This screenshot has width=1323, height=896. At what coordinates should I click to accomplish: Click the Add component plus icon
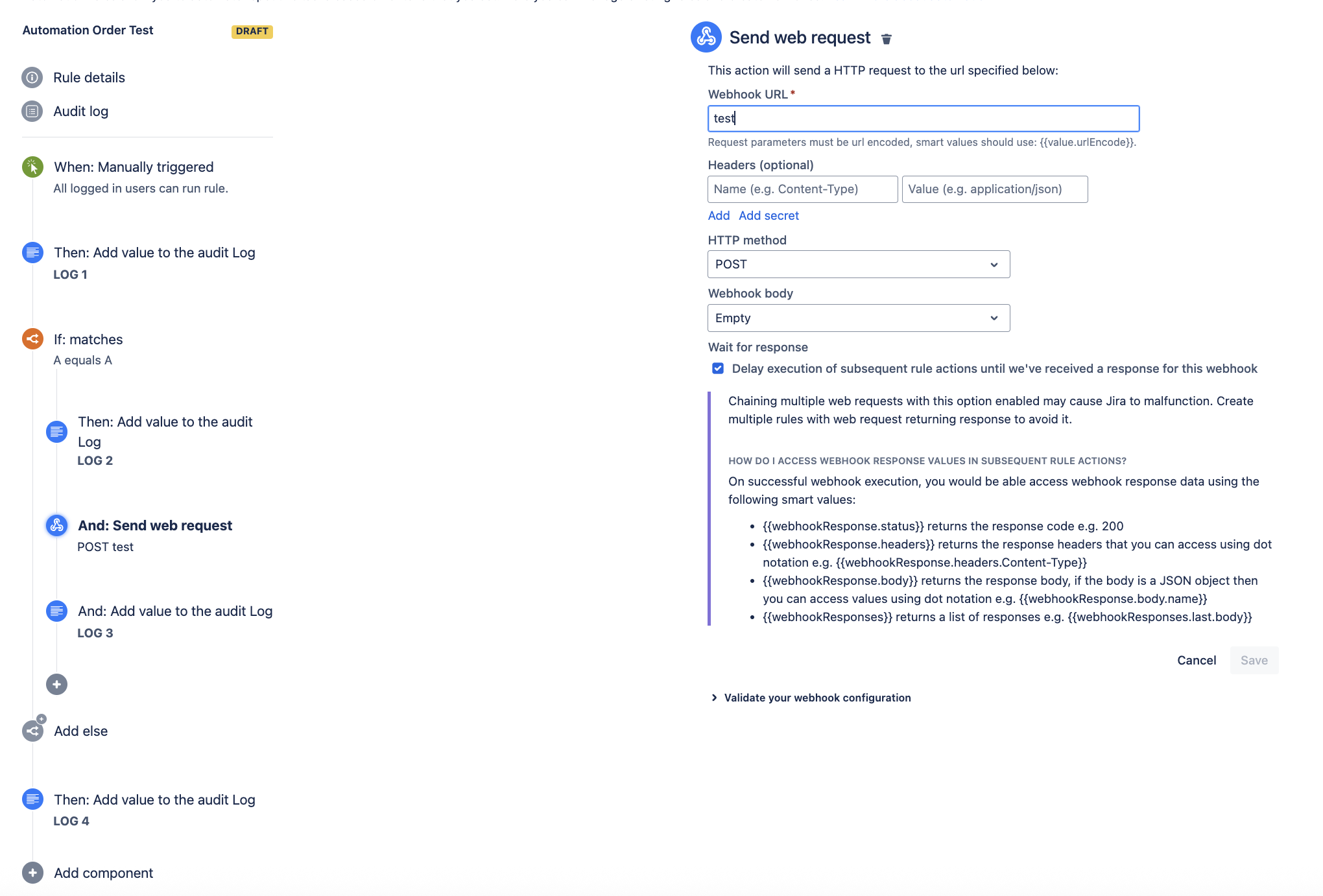32,873
